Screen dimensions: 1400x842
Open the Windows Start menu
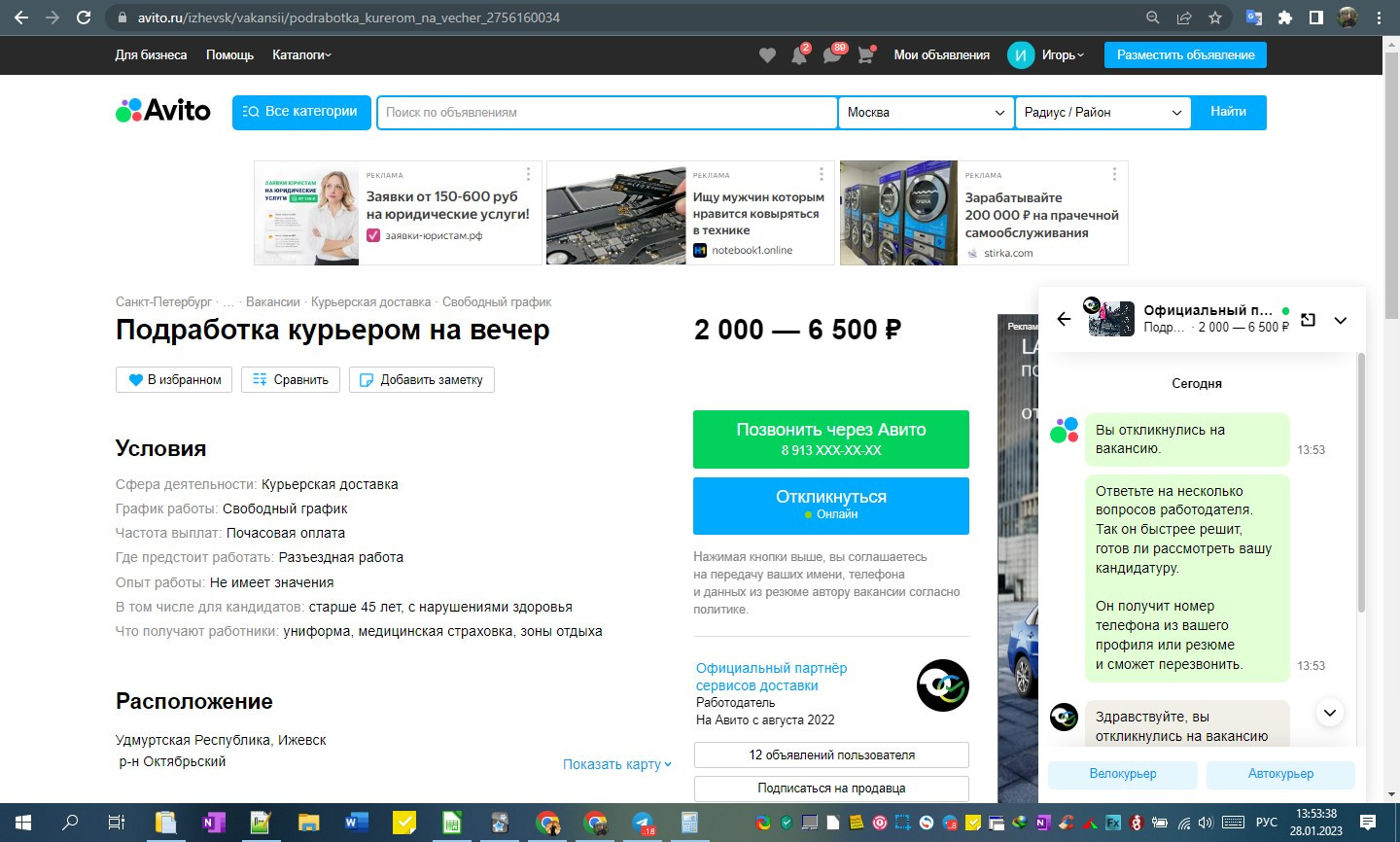pos(22,823)
